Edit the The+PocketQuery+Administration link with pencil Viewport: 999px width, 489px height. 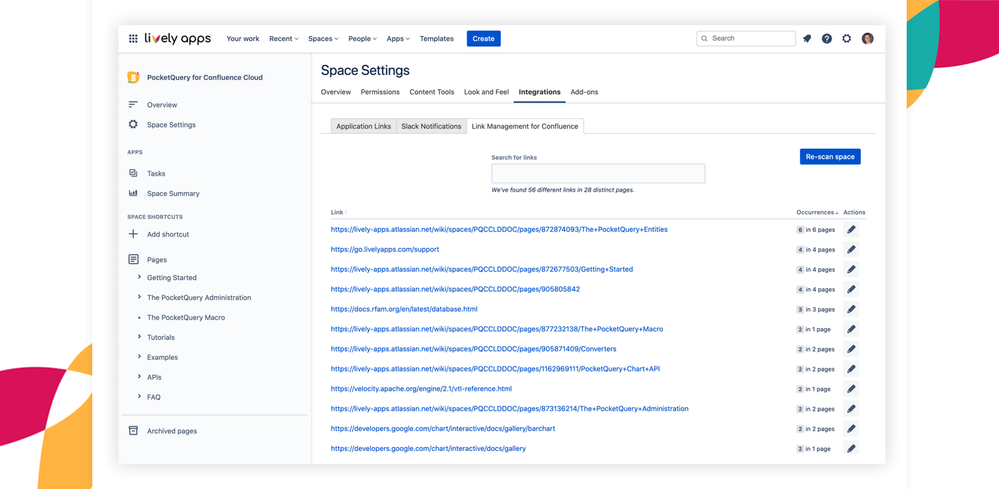click(851, 409)
